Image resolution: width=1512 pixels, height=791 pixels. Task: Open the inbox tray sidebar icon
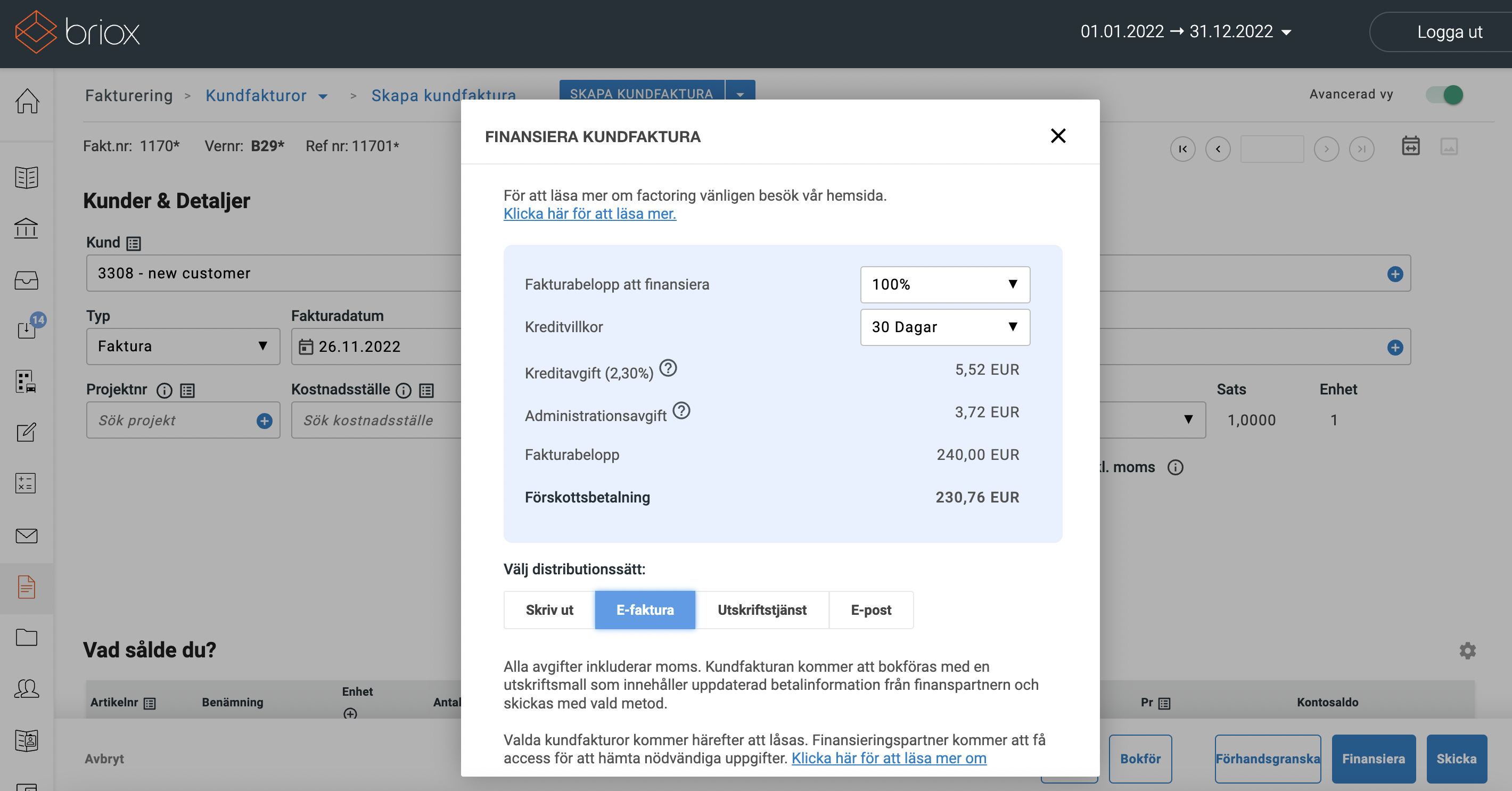tap(27, 280)
